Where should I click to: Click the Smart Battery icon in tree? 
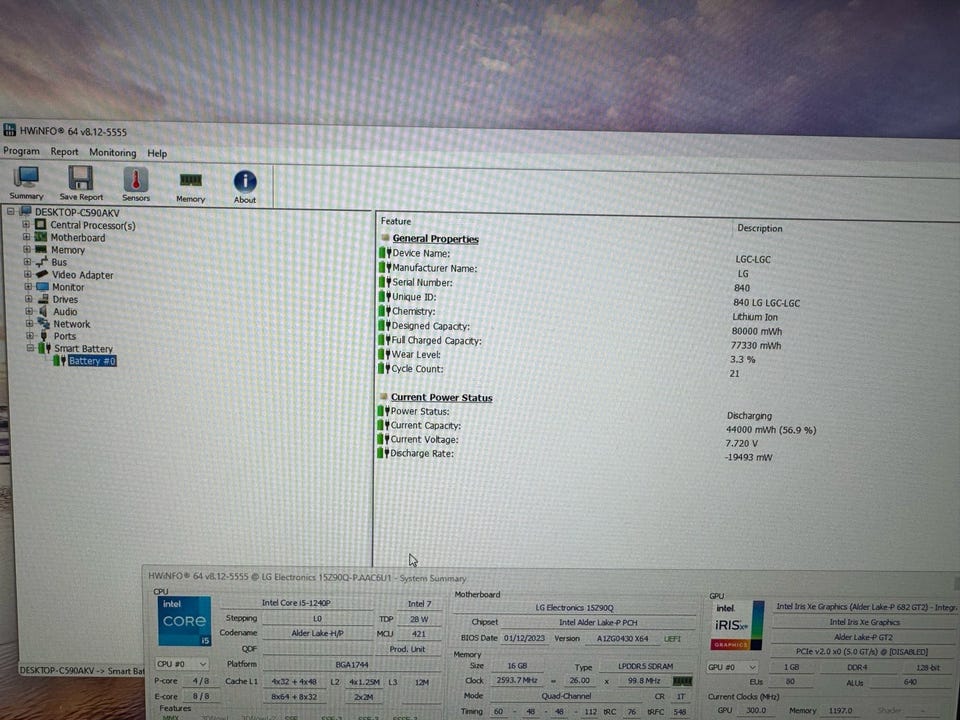click(44, 348)
